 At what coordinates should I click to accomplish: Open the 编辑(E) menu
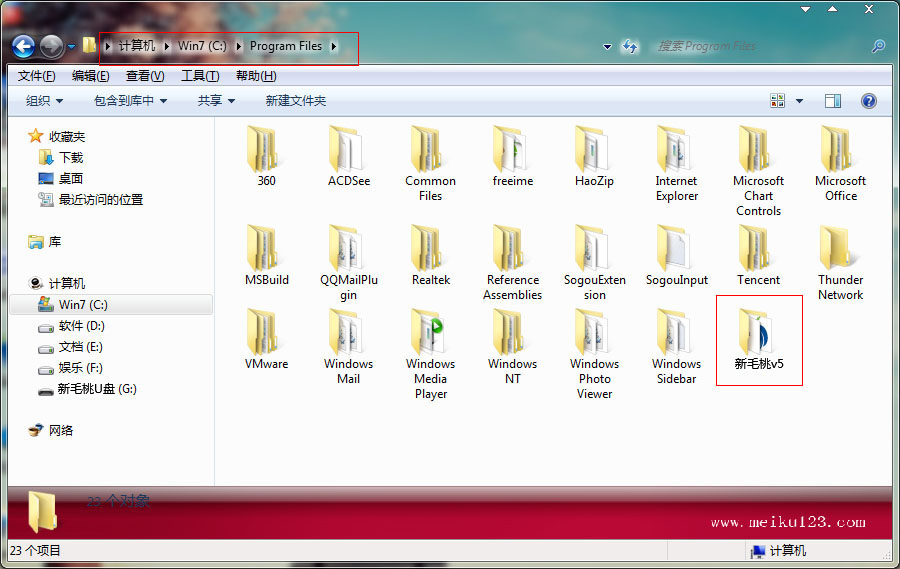click(91, 76)
